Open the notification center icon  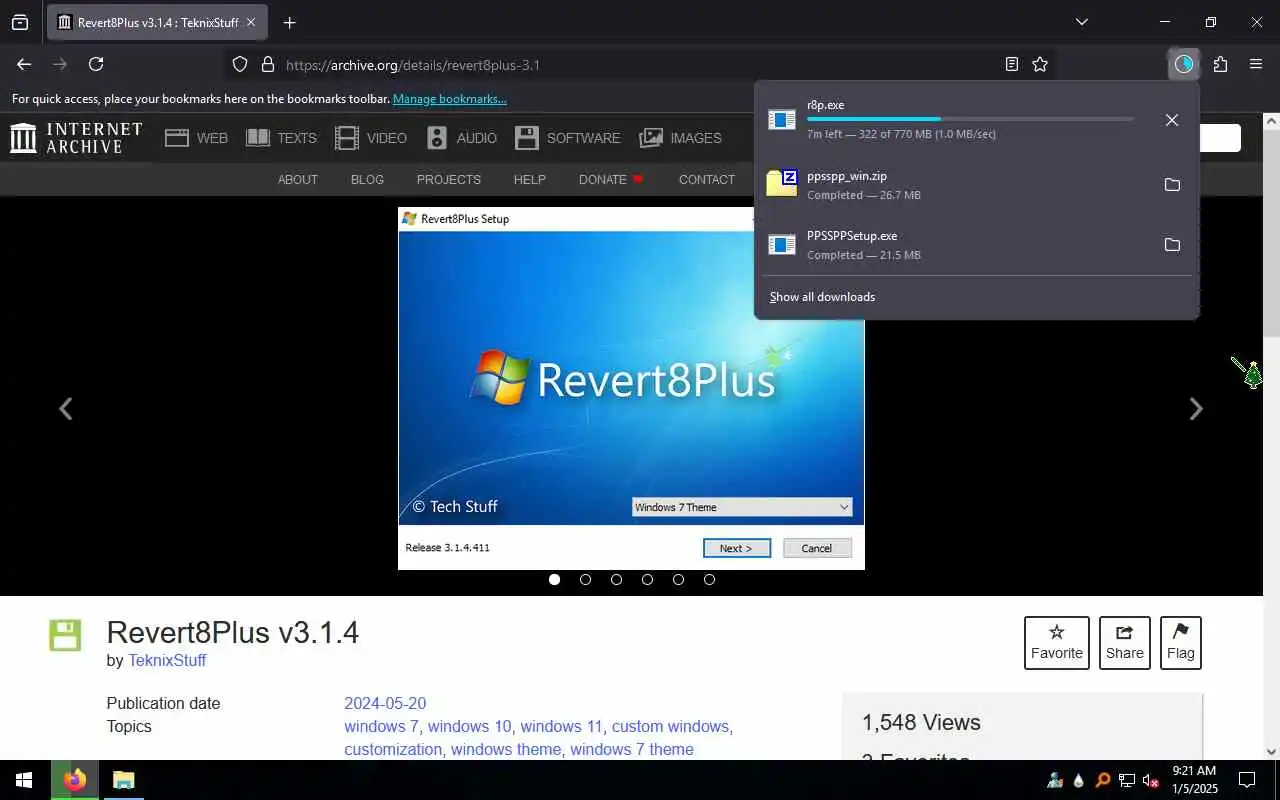[1247, 780]
